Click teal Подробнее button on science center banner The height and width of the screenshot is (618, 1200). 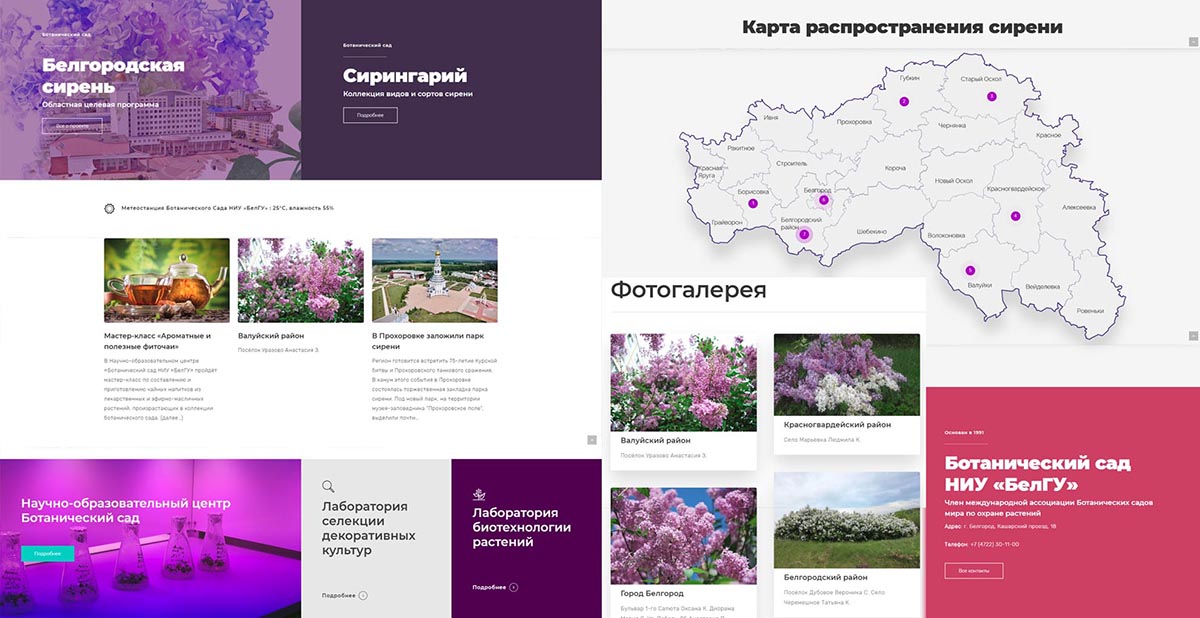[x=47, y=553]
